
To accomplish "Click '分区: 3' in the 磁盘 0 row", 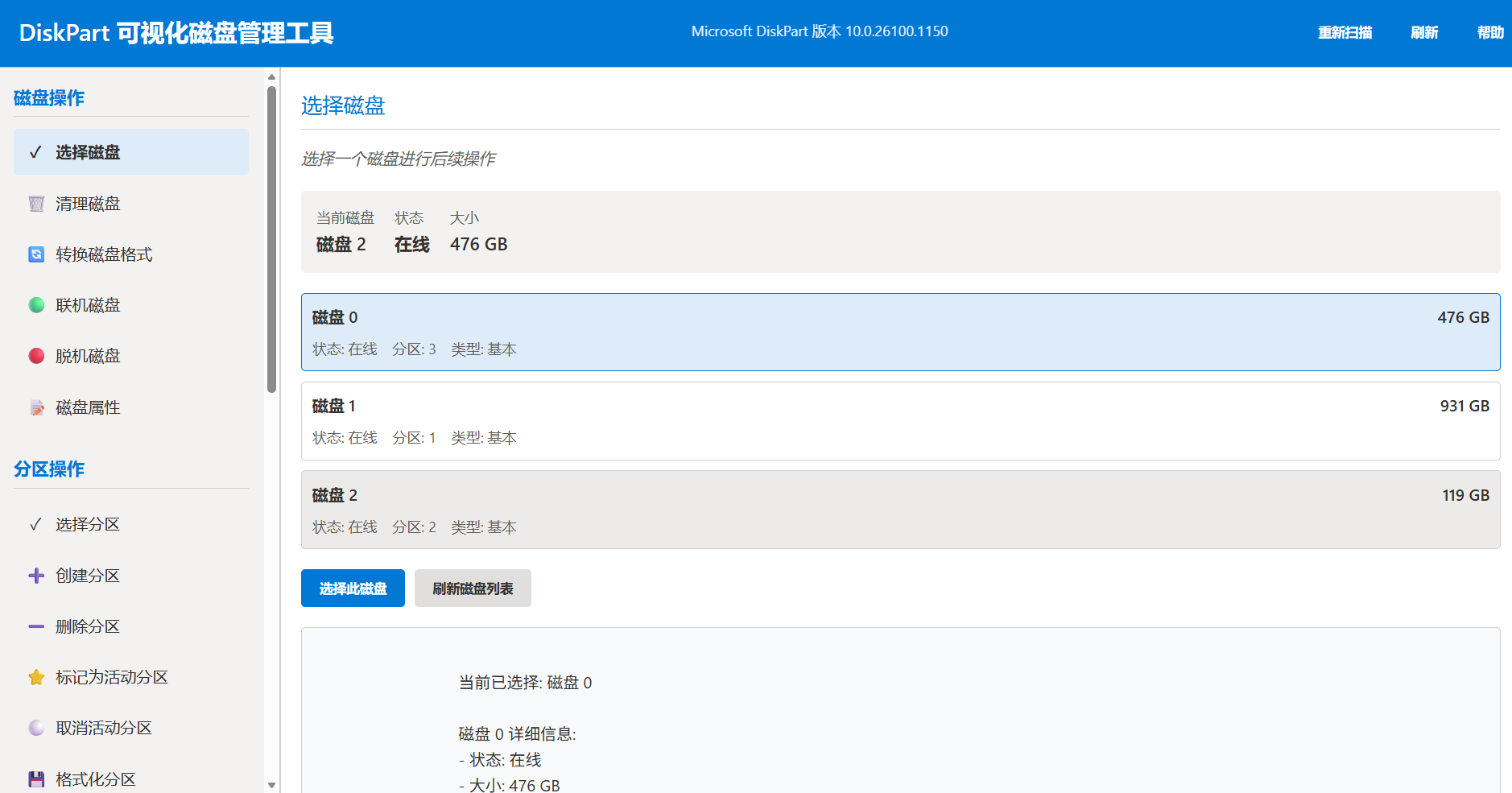I will click(414, 349).
